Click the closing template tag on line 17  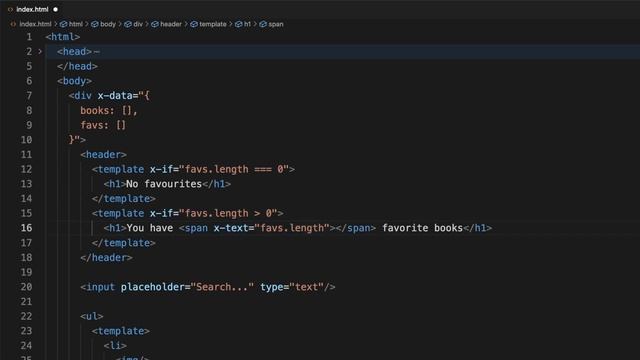point(124,242)
